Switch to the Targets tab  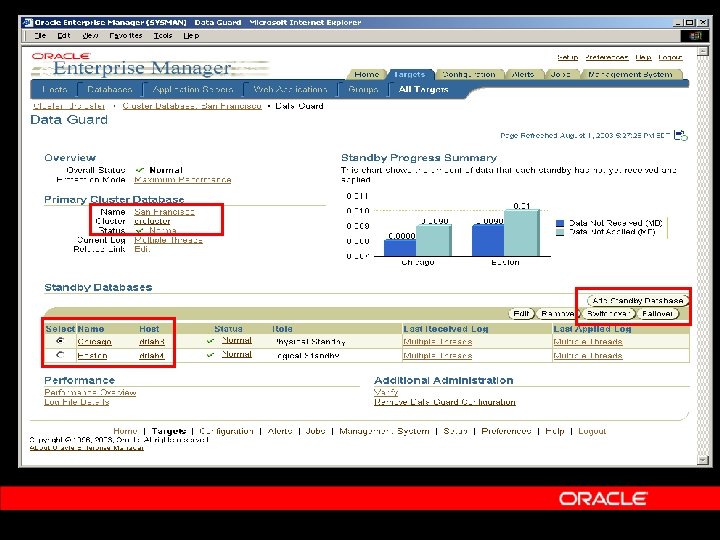410,74
